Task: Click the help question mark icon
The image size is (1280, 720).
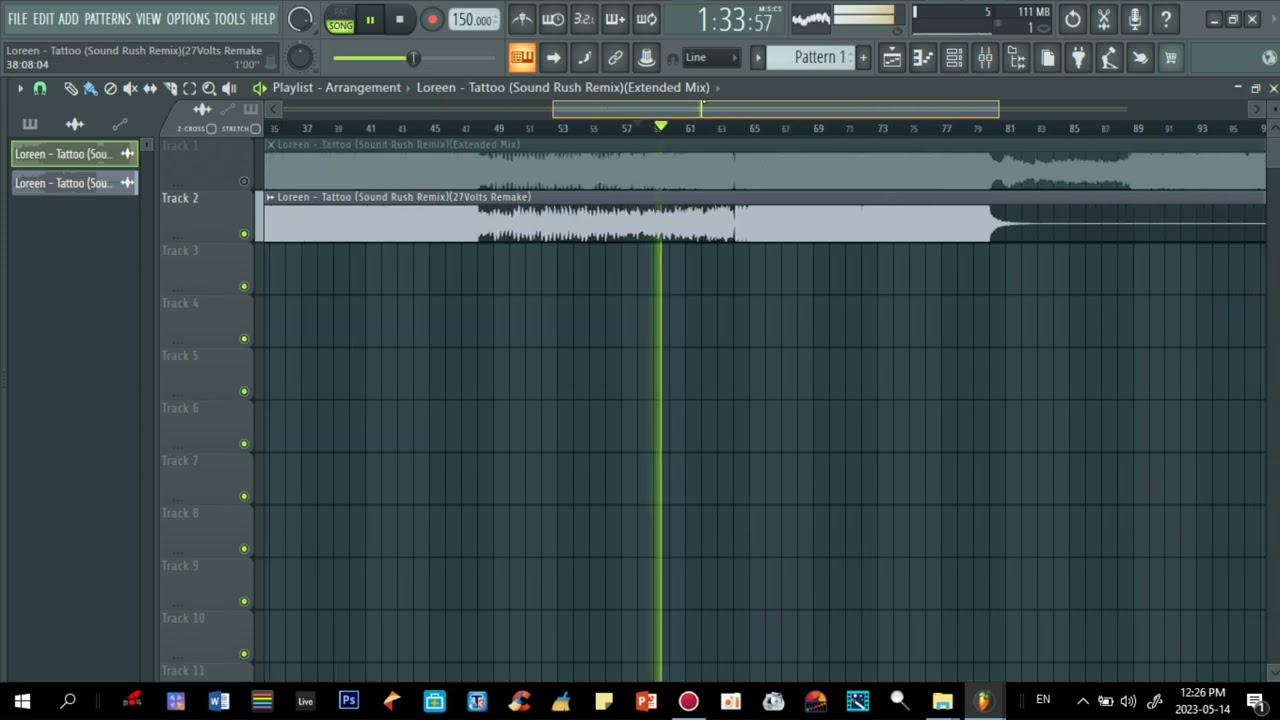Action: pos(1165,19)
